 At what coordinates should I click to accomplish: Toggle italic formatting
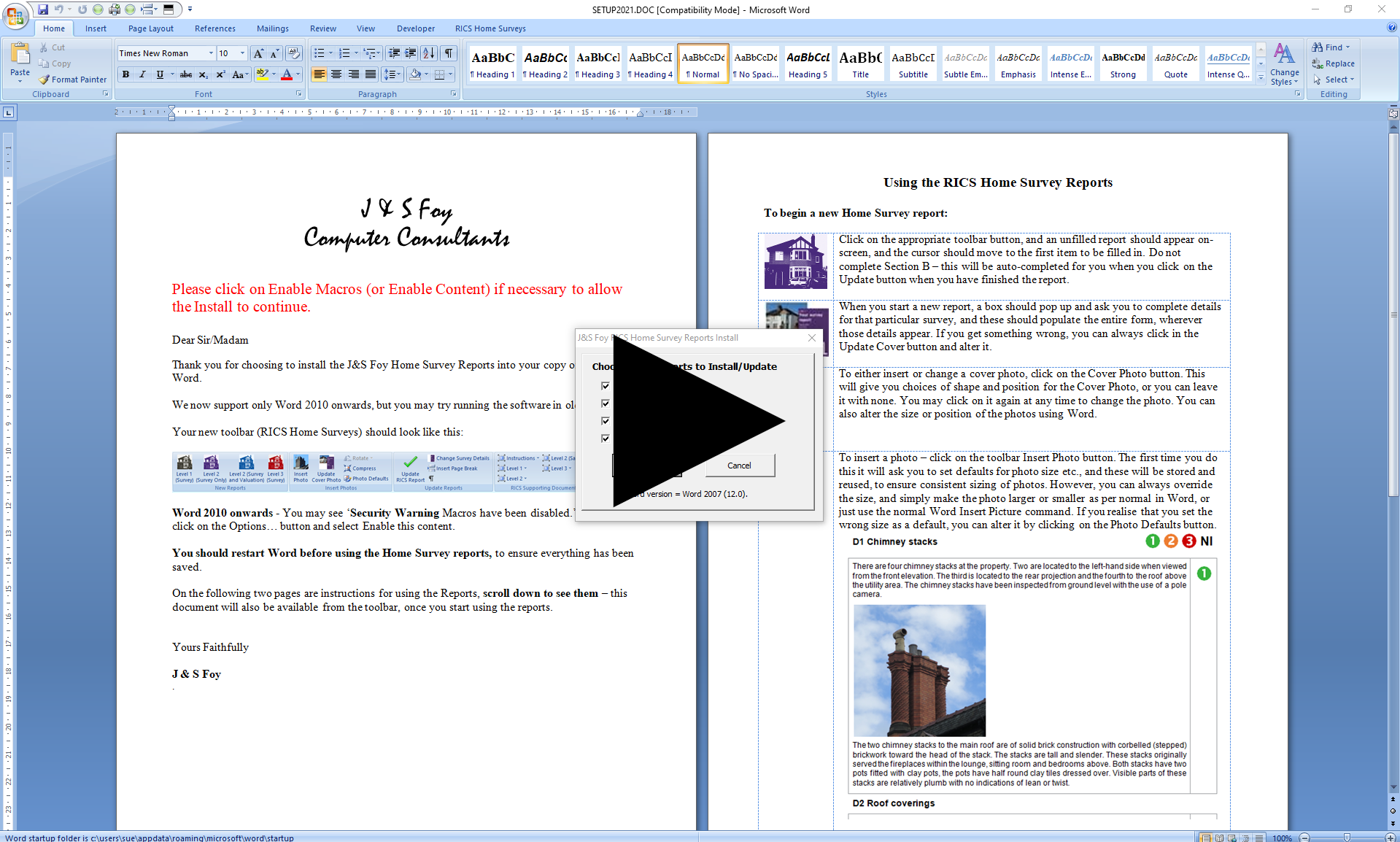pos(142,74)
